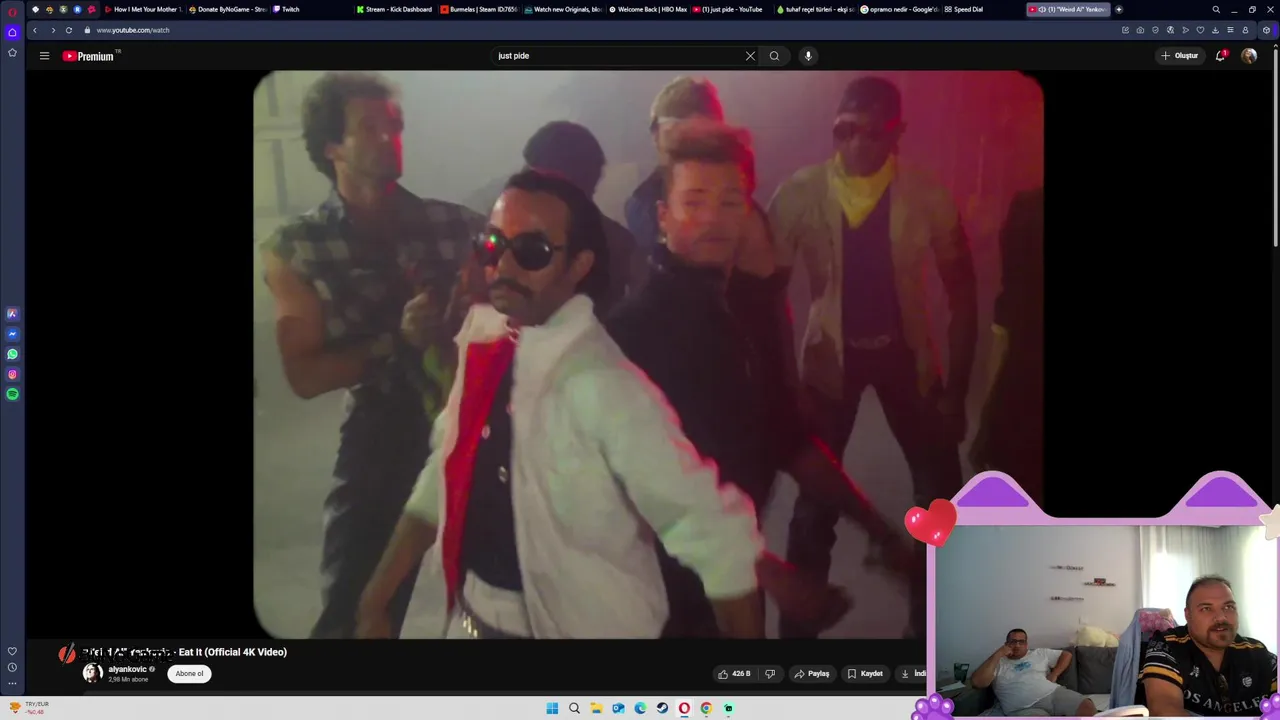Switch to Speed Dial tab
Viewport: 1280px width, 720px height.
[x=984, y=9]
